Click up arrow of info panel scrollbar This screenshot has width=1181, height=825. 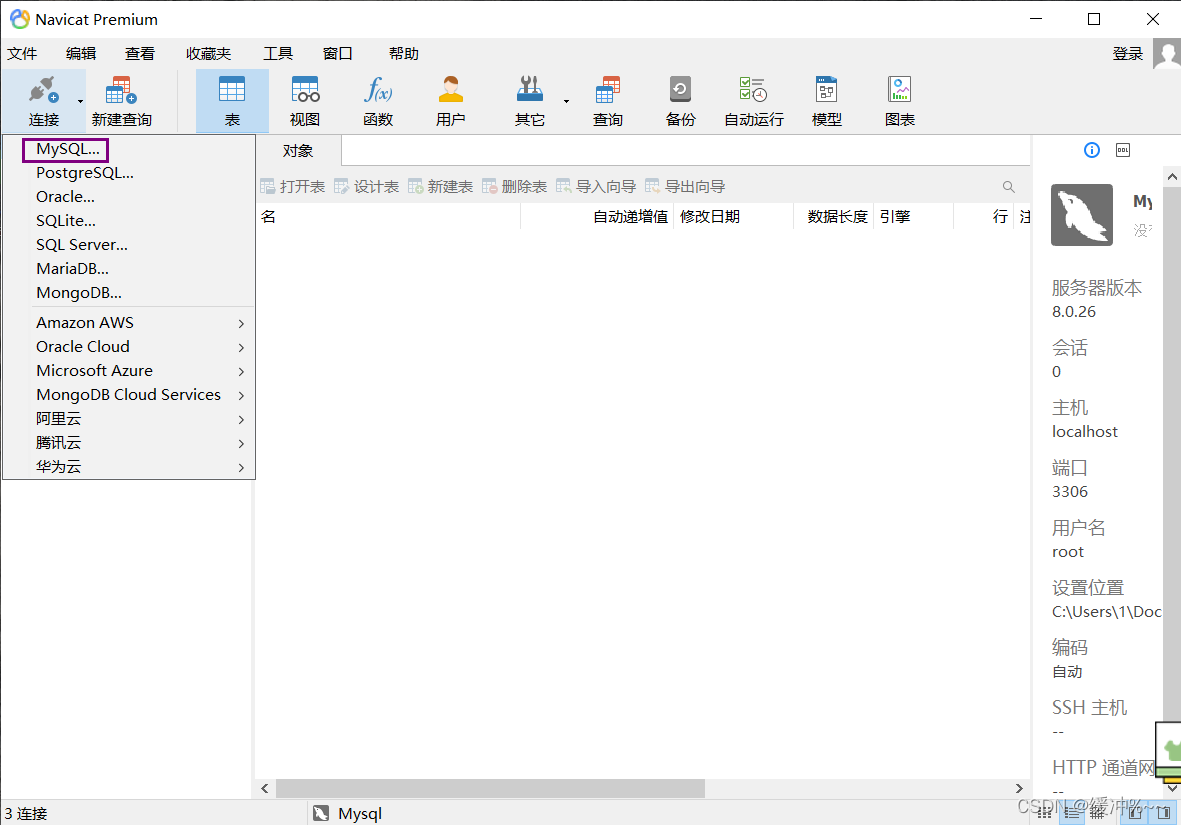tap(1172, 177)
